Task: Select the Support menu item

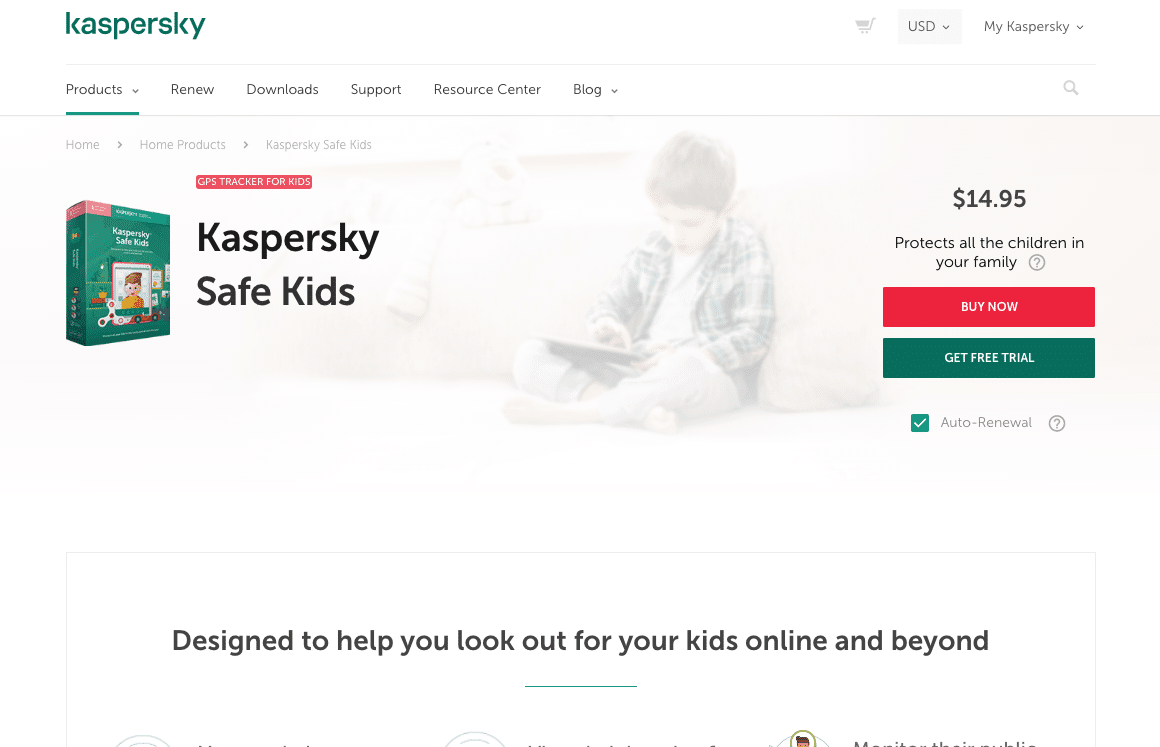Action: coord(375,89)
